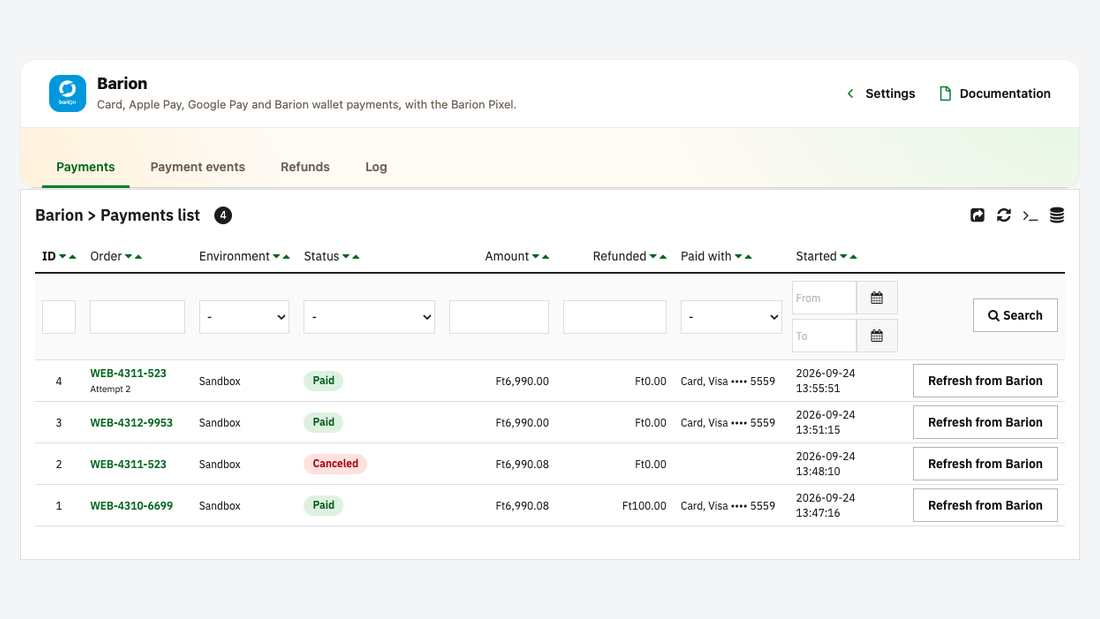Refresh from Barion for order WEB-4312-9953
The width and height of the screenshot is (1100, 619).
(x=985, y=422)
